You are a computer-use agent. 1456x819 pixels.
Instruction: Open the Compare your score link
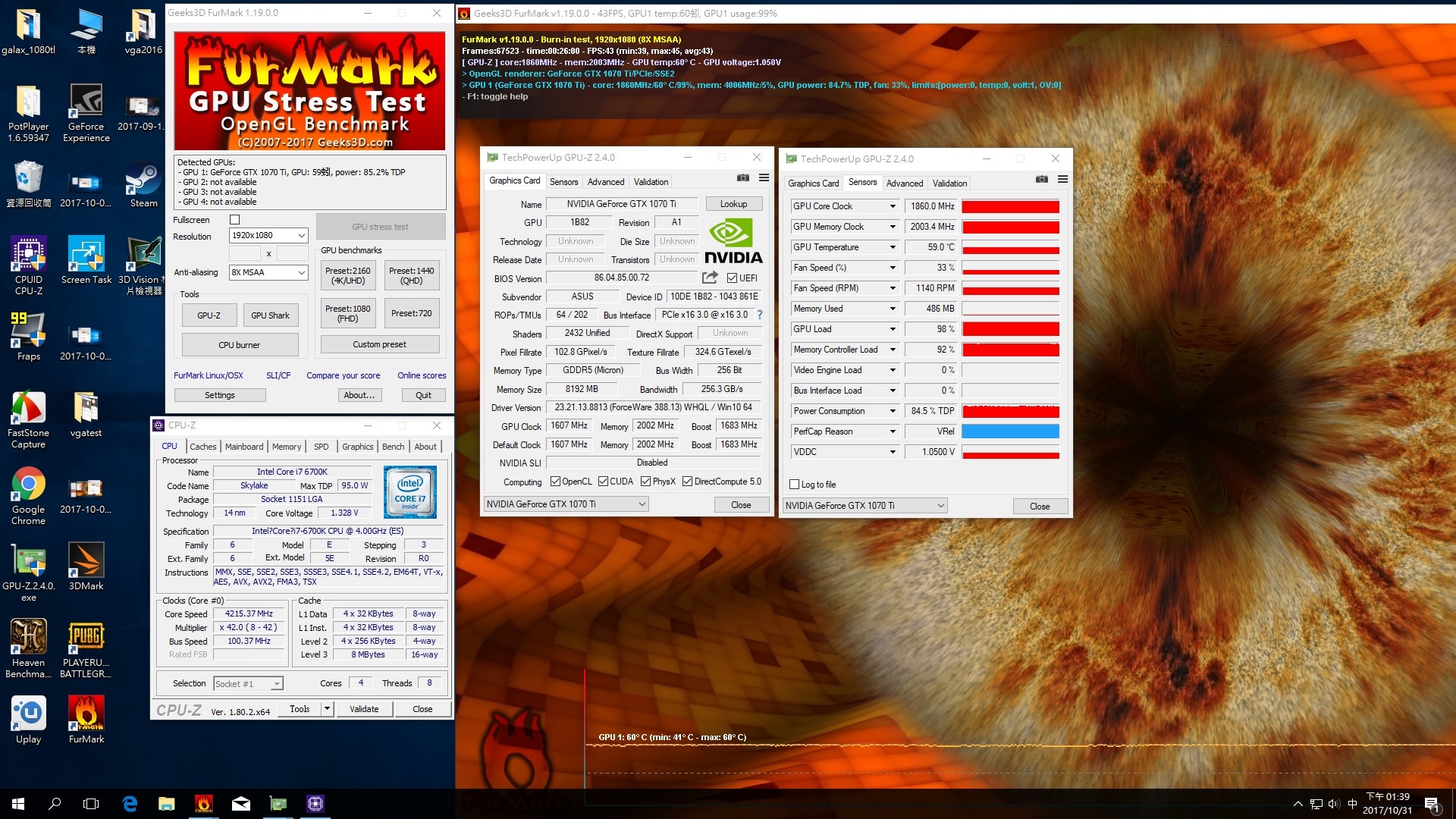pos(344,375)
